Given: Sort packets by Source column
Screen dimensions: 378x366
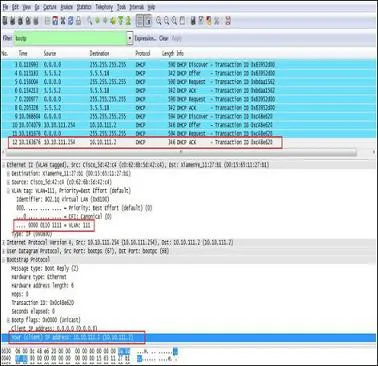Looking at the screenshot, I should (x=50, y=53).
